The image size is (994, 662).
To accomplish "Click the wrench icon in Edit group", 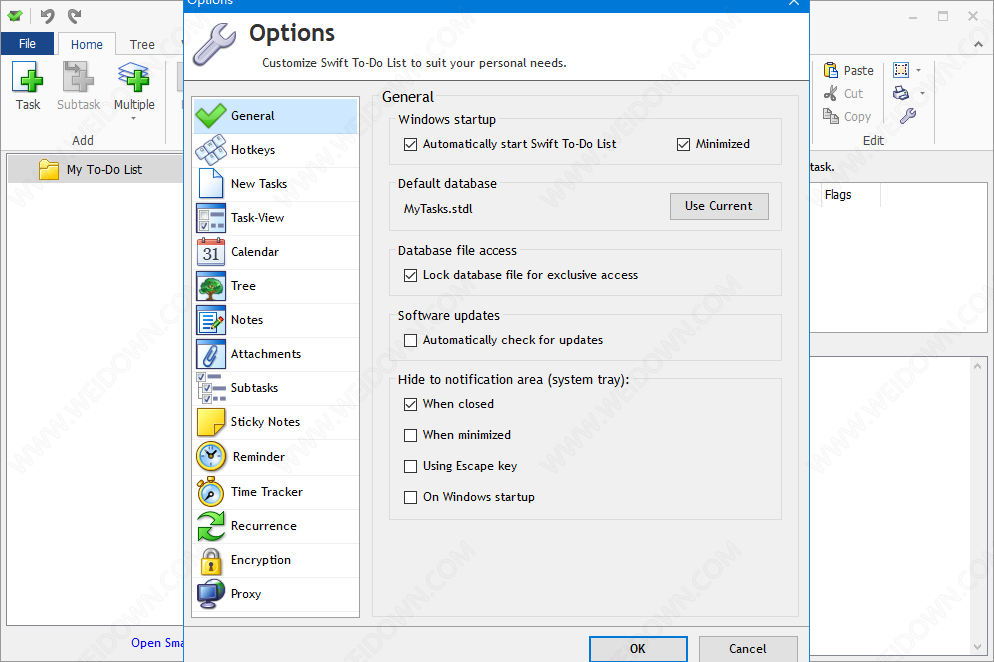I will 908,116.
